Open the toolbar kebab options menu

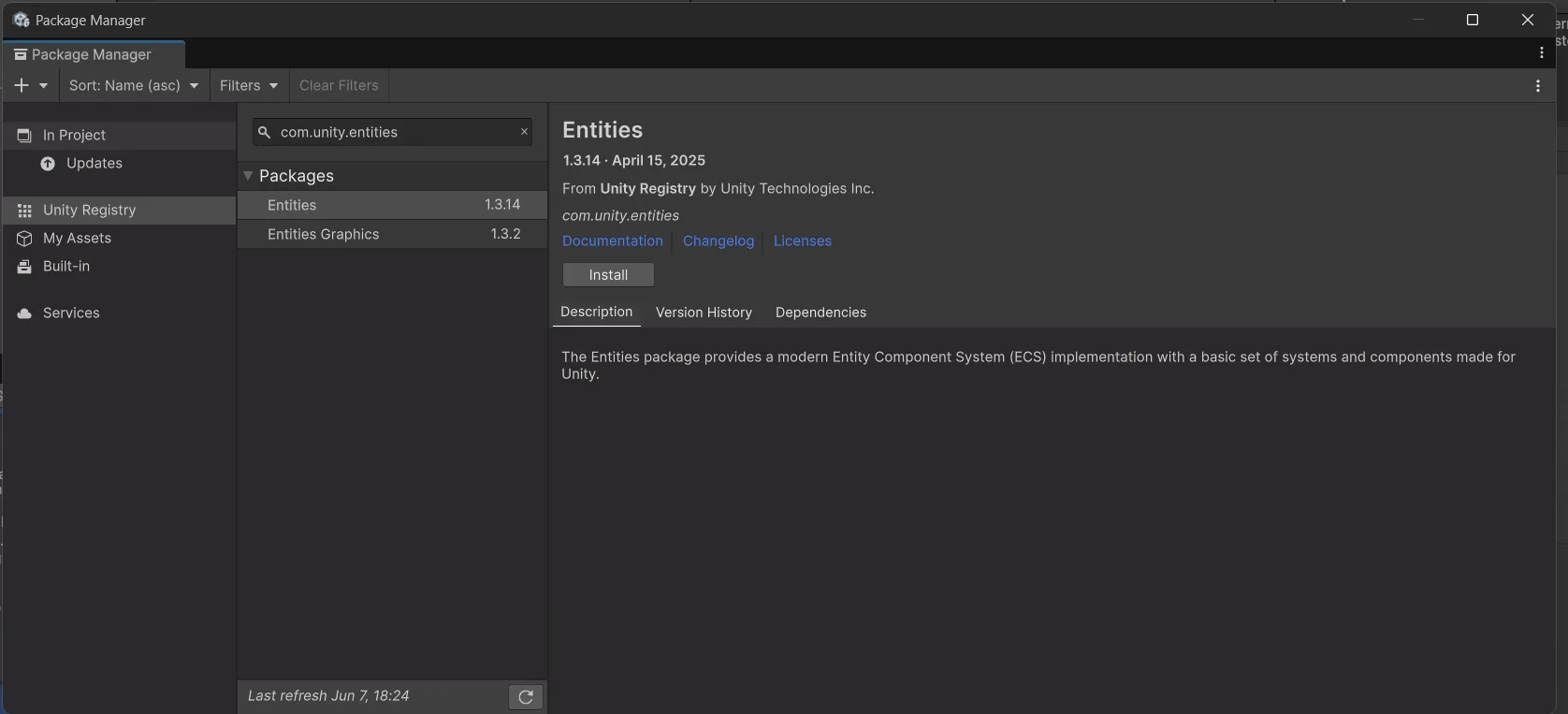[x=1538, y=86]
